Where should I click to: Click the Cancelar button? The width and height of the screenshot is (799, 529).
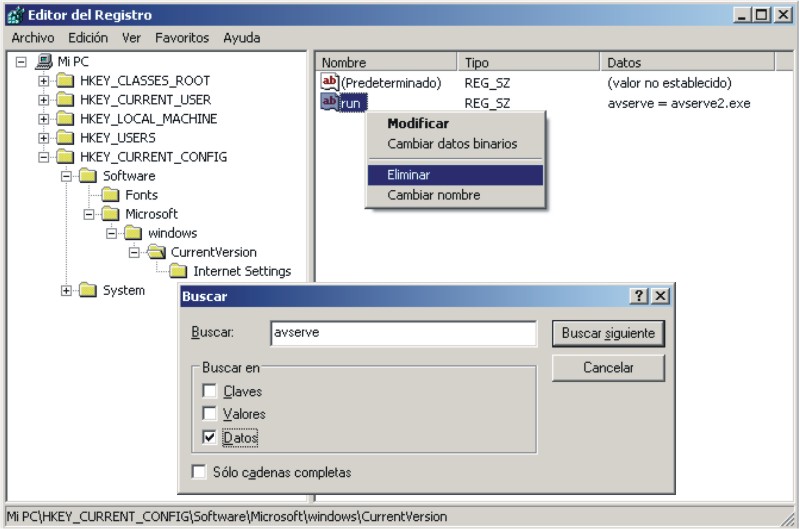tap(608, 368)
